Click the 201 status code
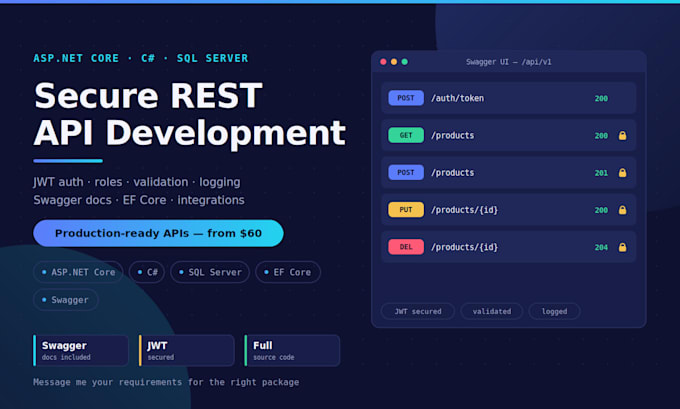This screenshot has width=680, height=409. 601,173
